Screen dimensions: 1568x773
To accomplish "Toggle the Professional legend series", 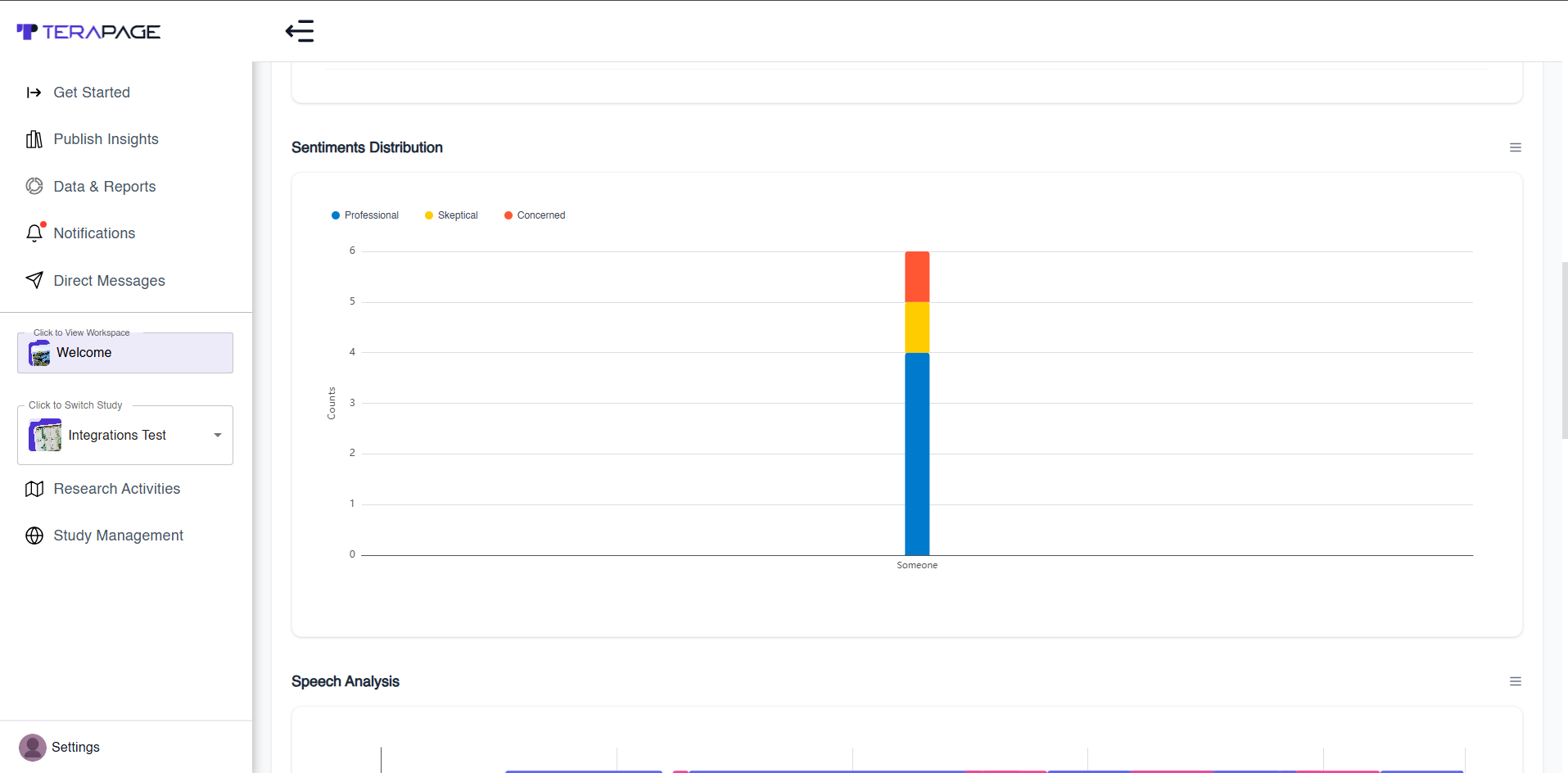I will point(365,215).
